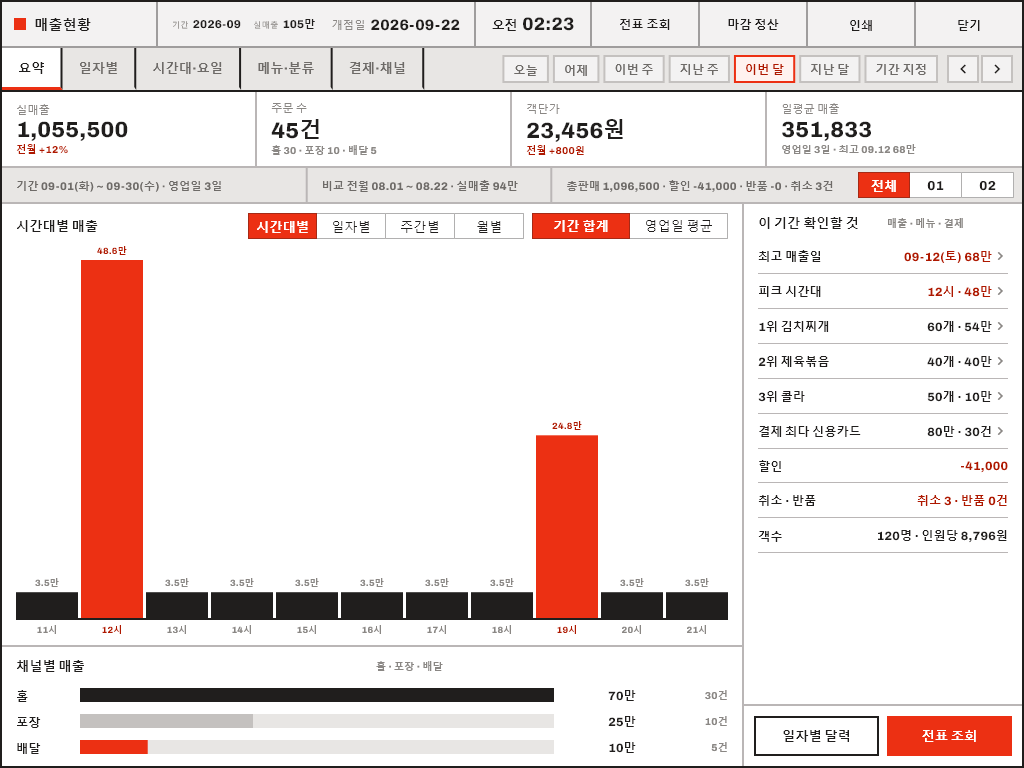Screen dimensions: 1024x768
Task: Click the 15시 bar in the chart
Action: click(307, 605)
